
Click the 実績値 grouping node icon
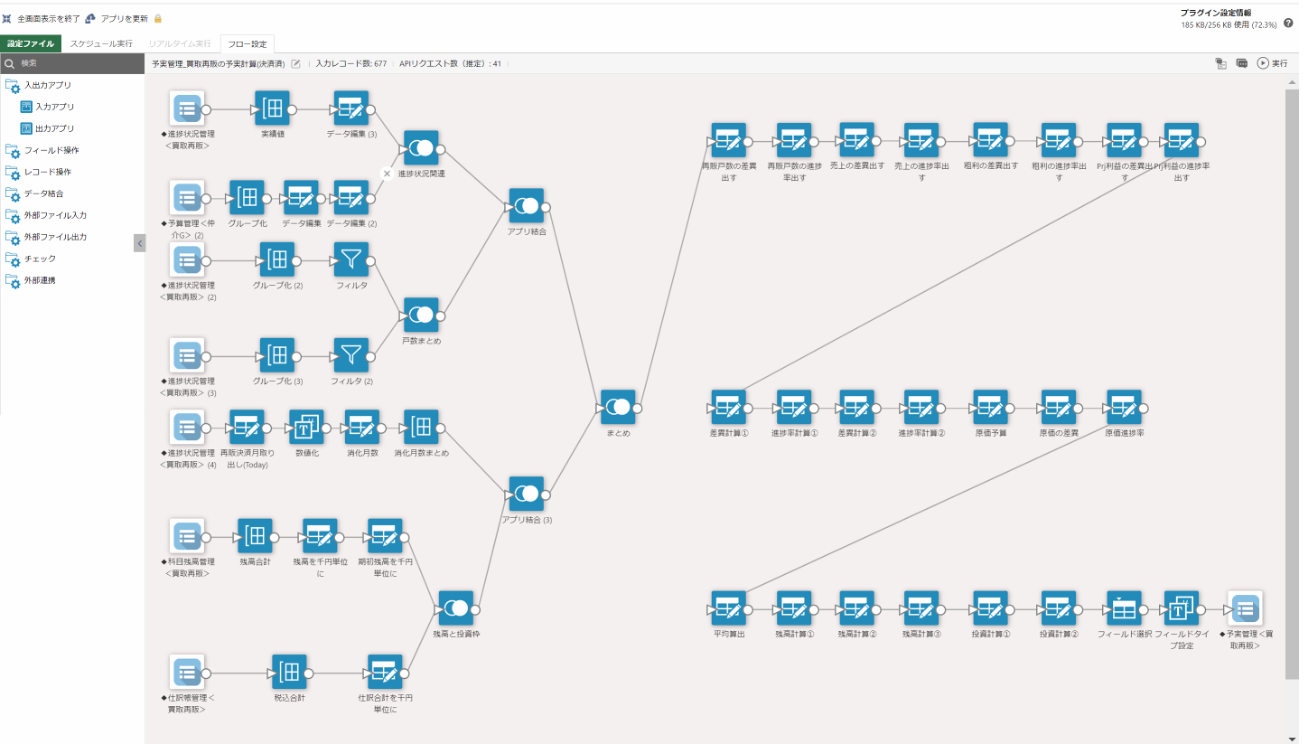[272, 109]
